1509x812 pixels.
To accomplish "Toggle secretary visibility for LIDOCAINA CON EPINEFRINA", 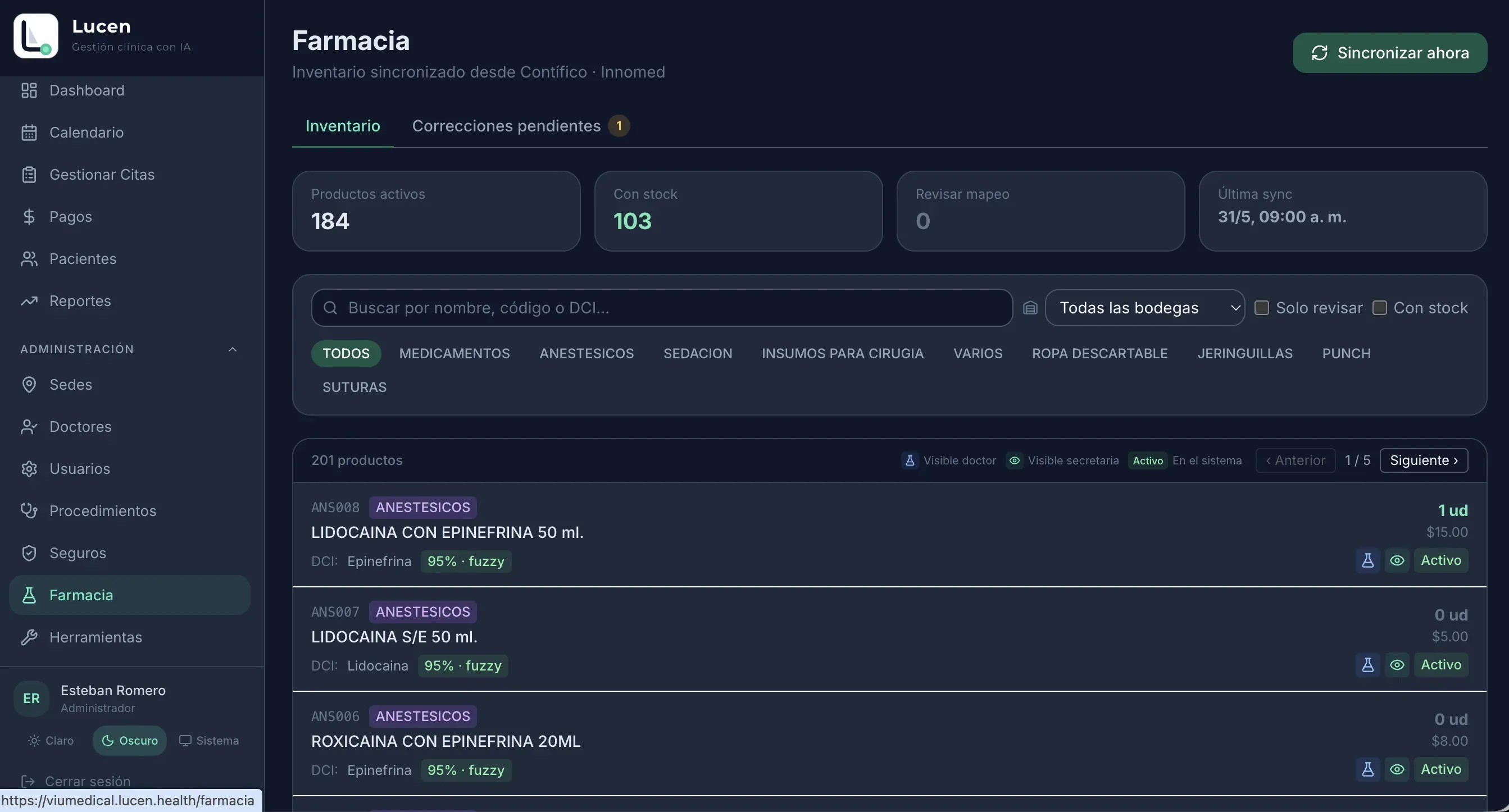I will tap(1397, 560).
